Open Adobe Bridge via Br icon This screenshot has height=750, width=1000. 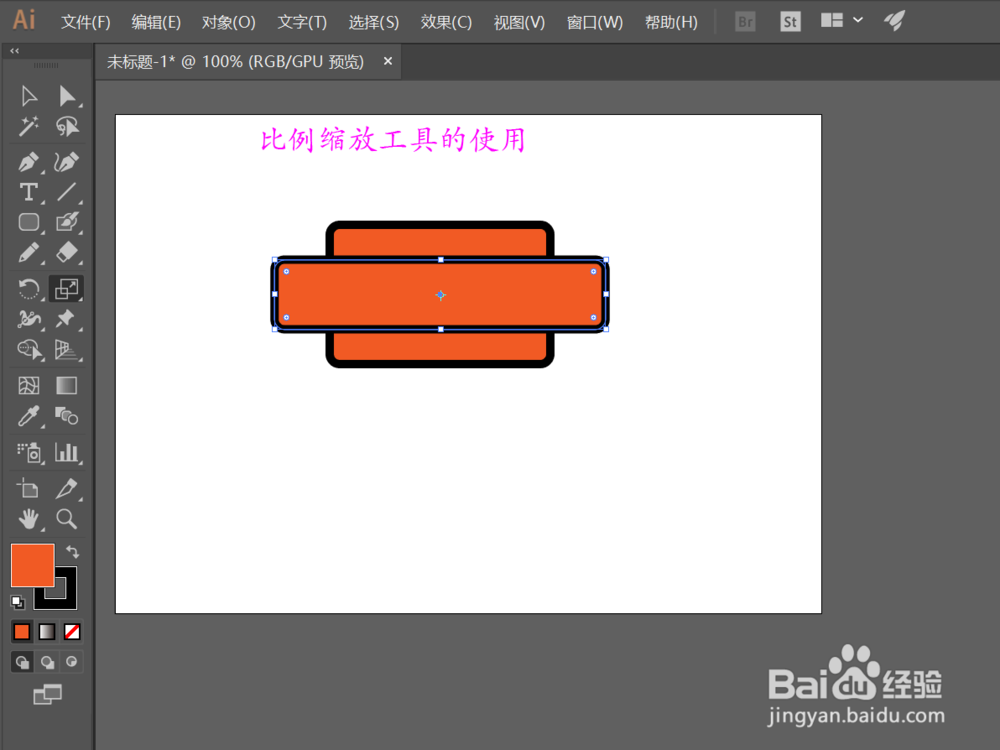745,22
